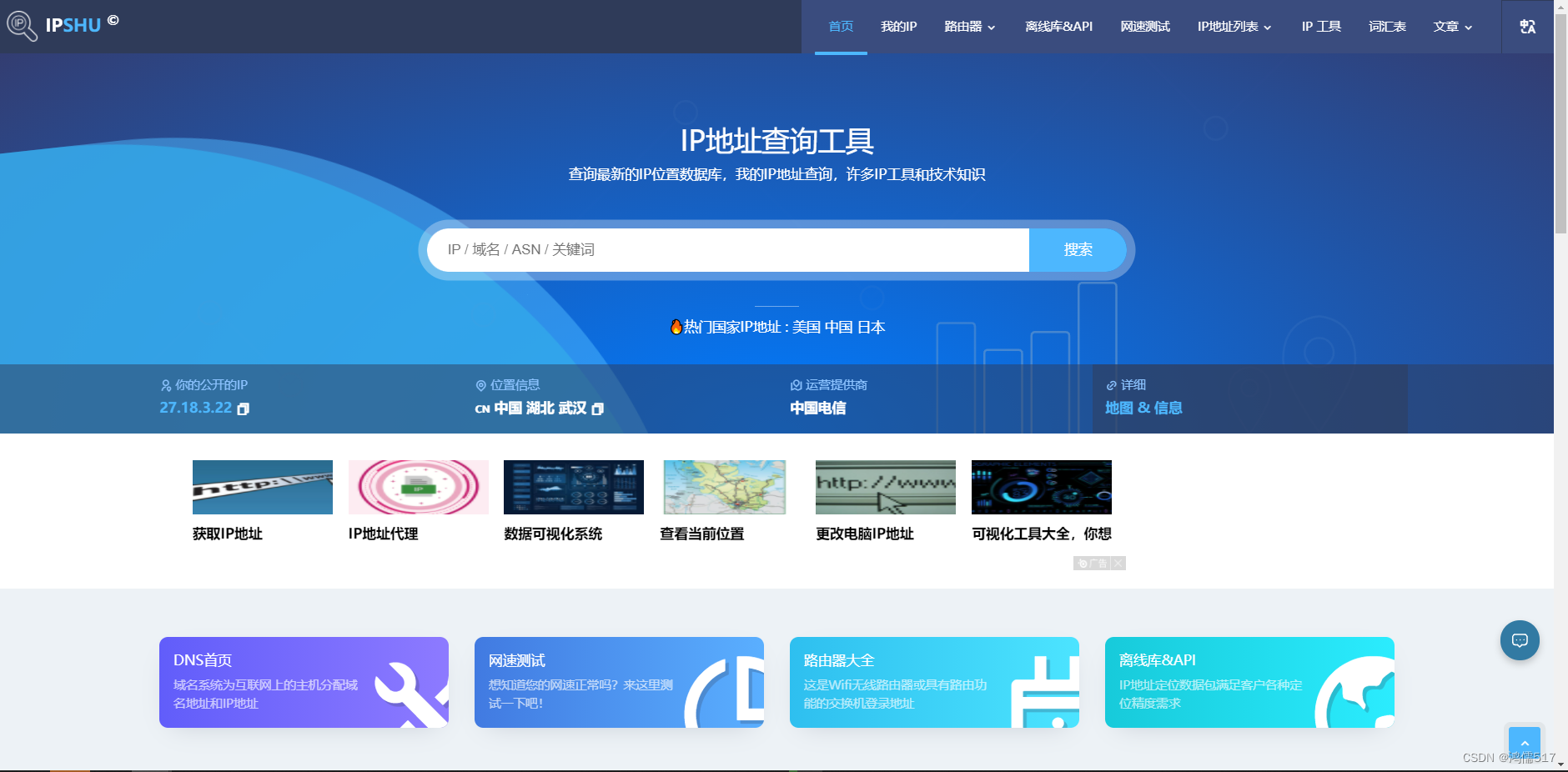1568x772 pixels.
Task: Dismiss the ad banner with the X
Action: pyautogui.click(x=1118, y=563)
